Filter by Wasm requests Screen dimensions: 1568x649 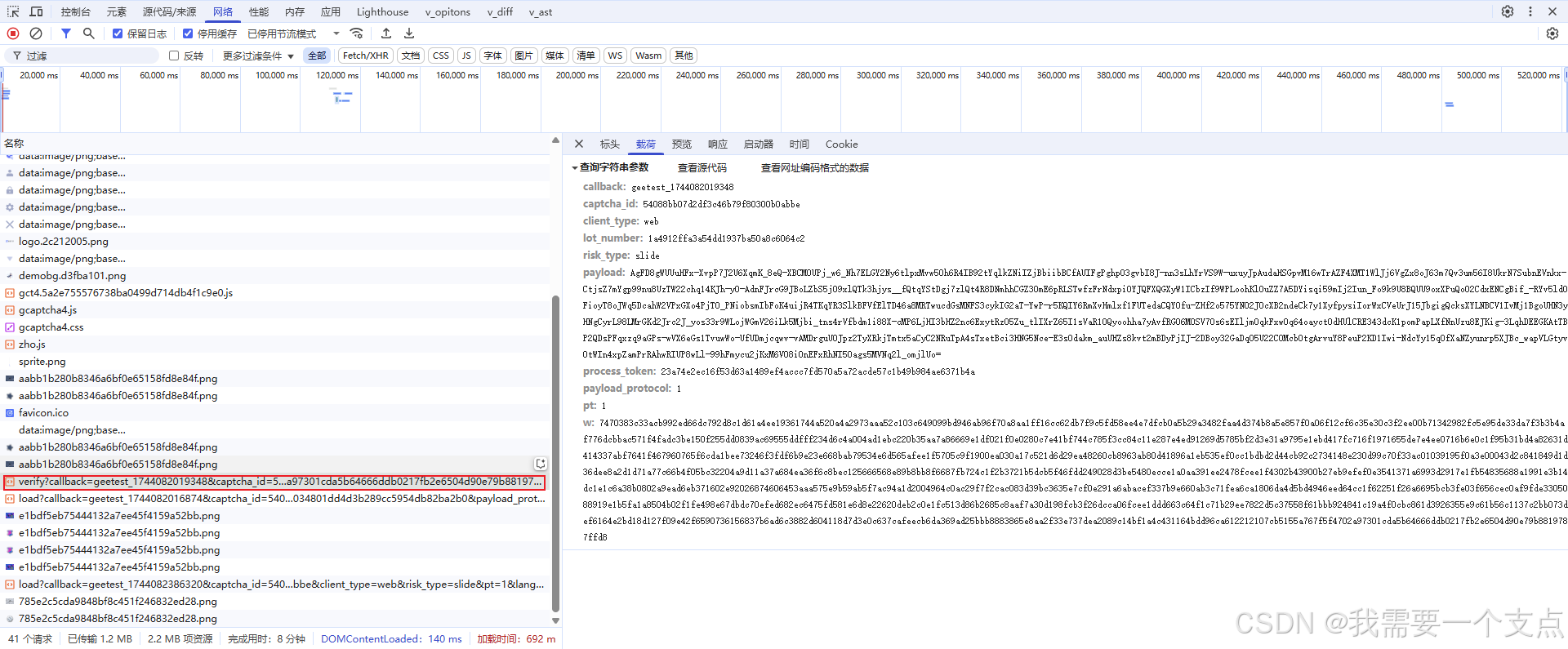tap(648, 56)
